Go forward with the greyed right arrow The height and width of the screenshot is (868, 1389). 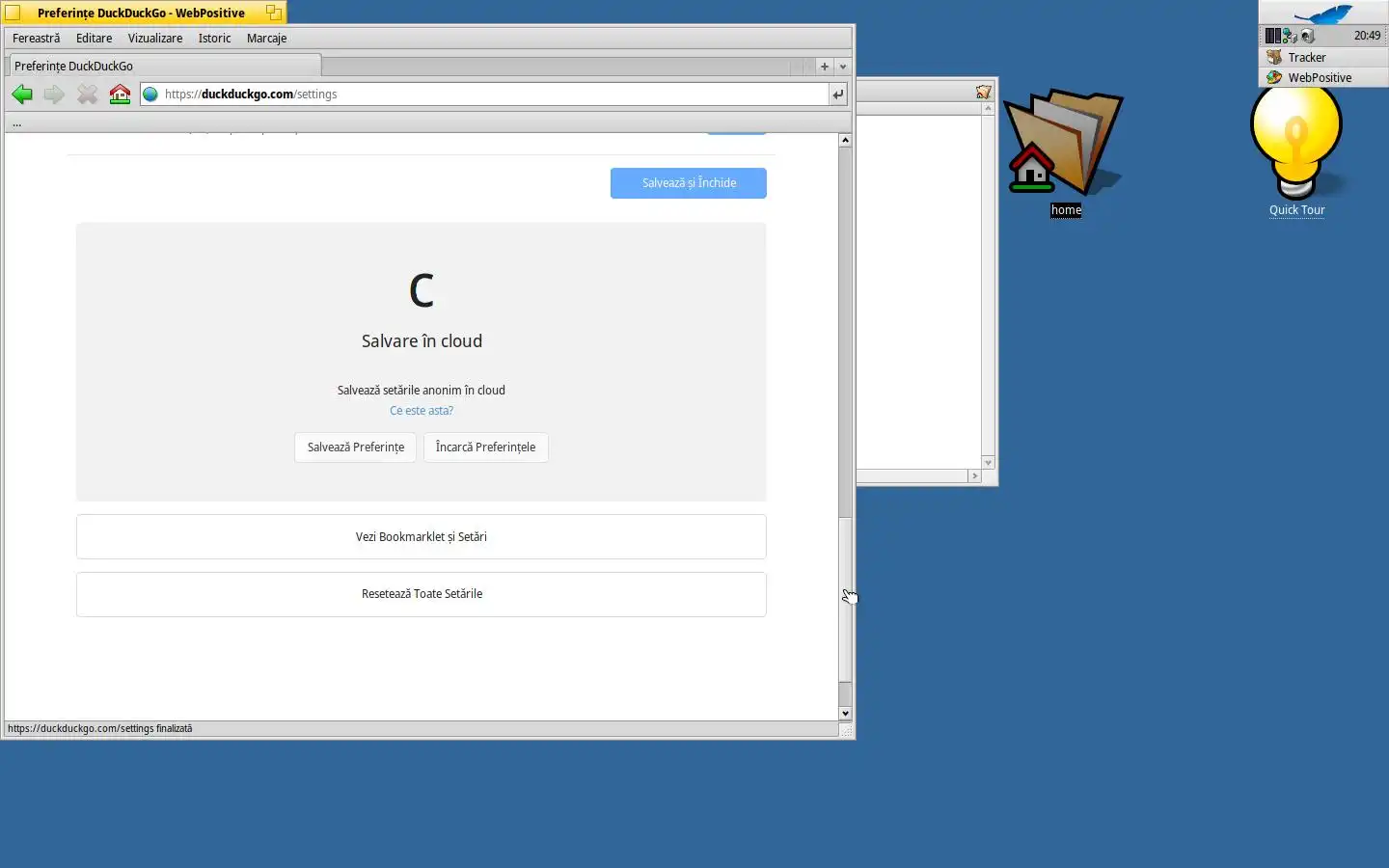[x=54, y=95]
